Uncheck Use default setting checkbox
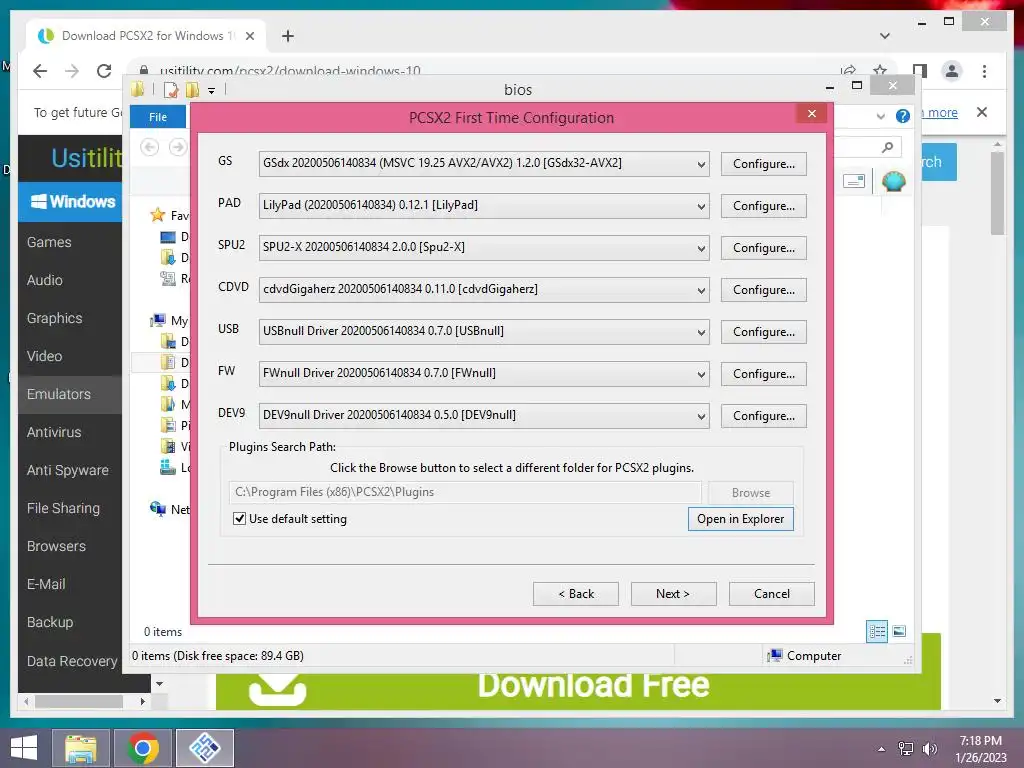 [240, 519]
